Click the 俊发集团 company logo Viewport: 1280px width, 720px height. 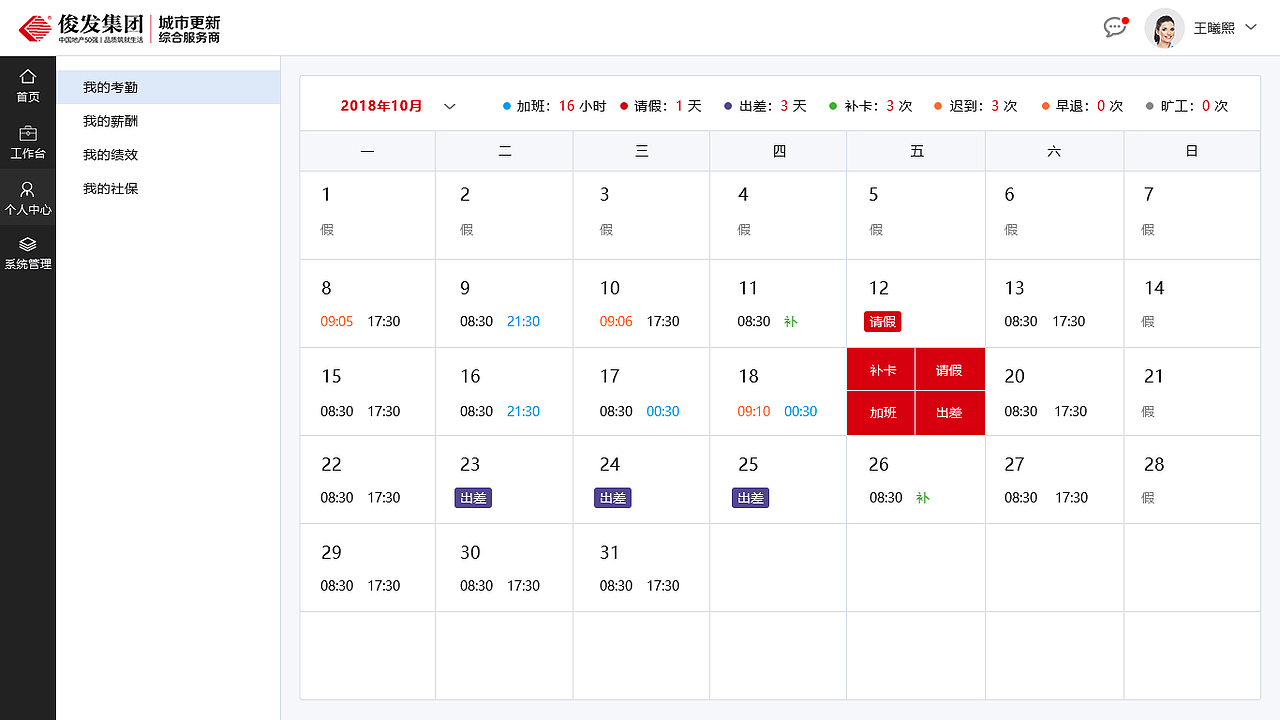coord(75,27)
